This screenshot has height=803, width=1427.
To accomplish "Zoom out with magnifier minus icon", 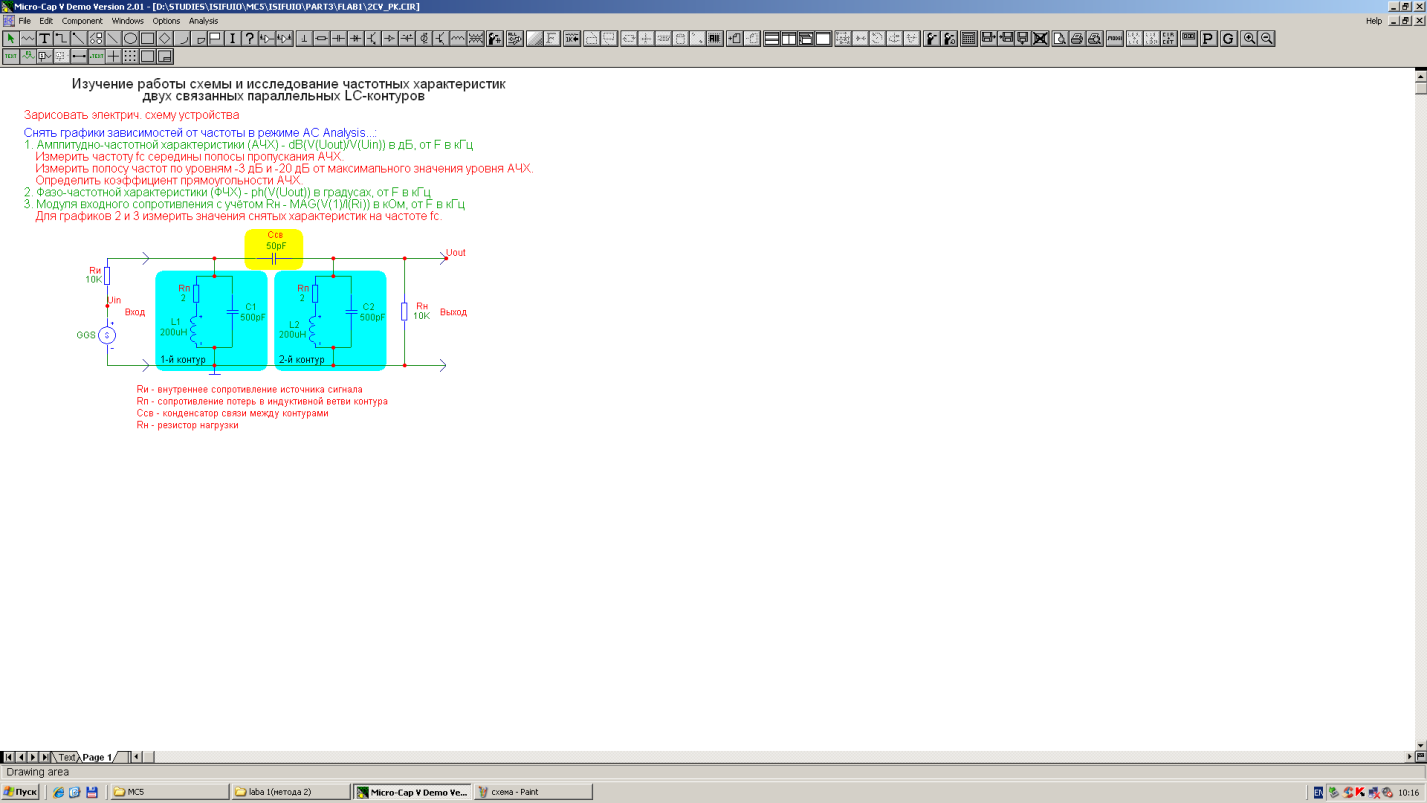I will (x=1266, y=39).
